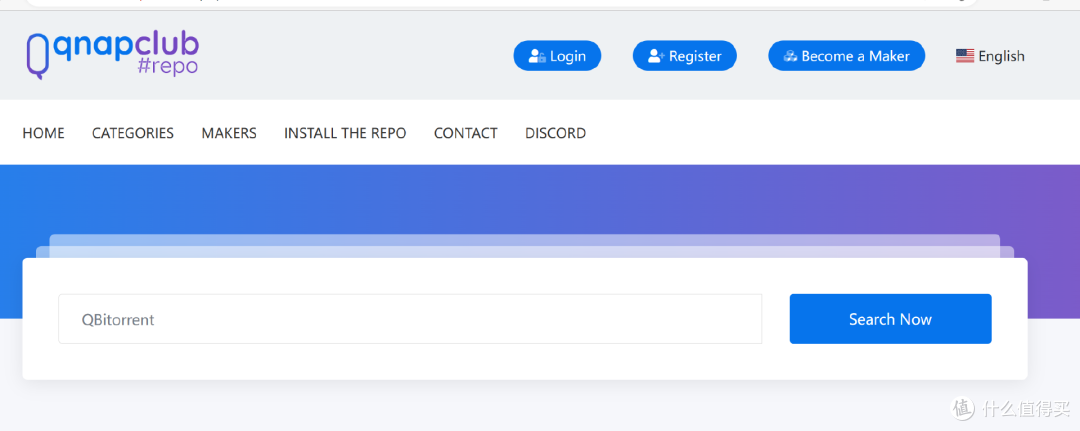Click the qnapclub #repo logo text

126,53
